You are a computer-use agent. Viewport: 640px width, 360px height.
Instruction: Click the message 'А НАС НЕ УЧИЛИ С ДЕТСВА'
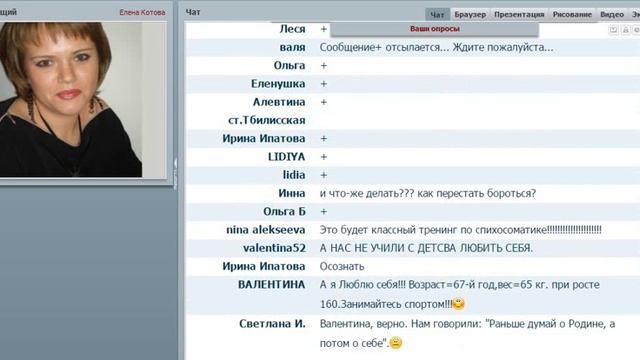point(426,248)
